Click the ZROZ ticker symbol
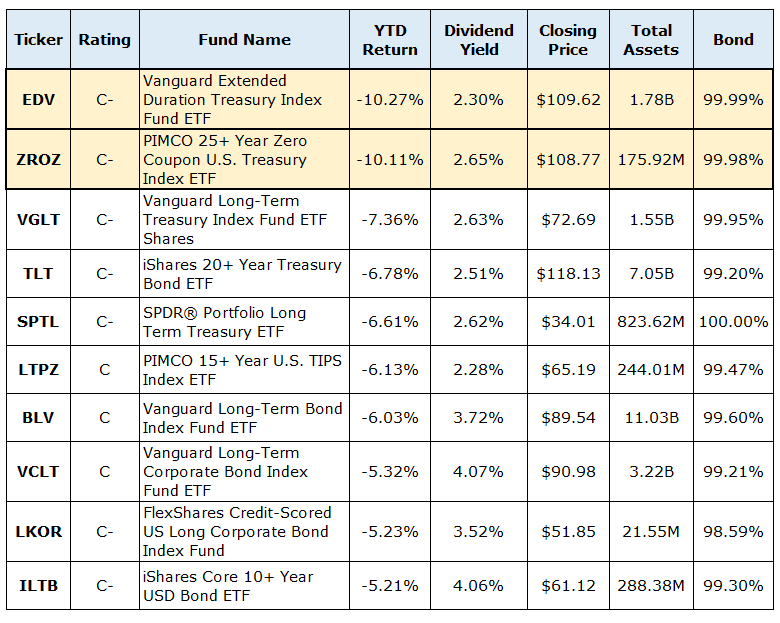This screenshot has width=780, height=623. (x=39, y=159)
